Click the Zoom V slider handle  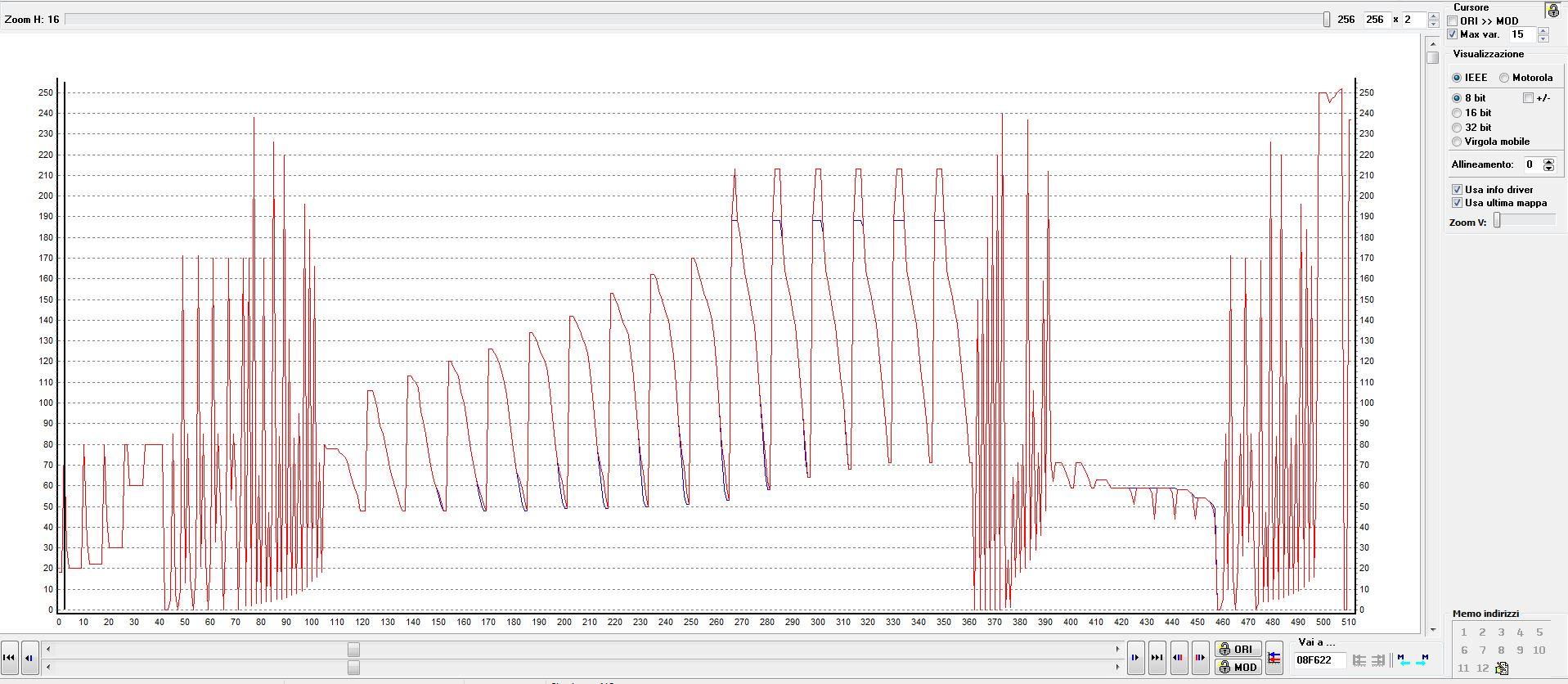pos(1498,220)
